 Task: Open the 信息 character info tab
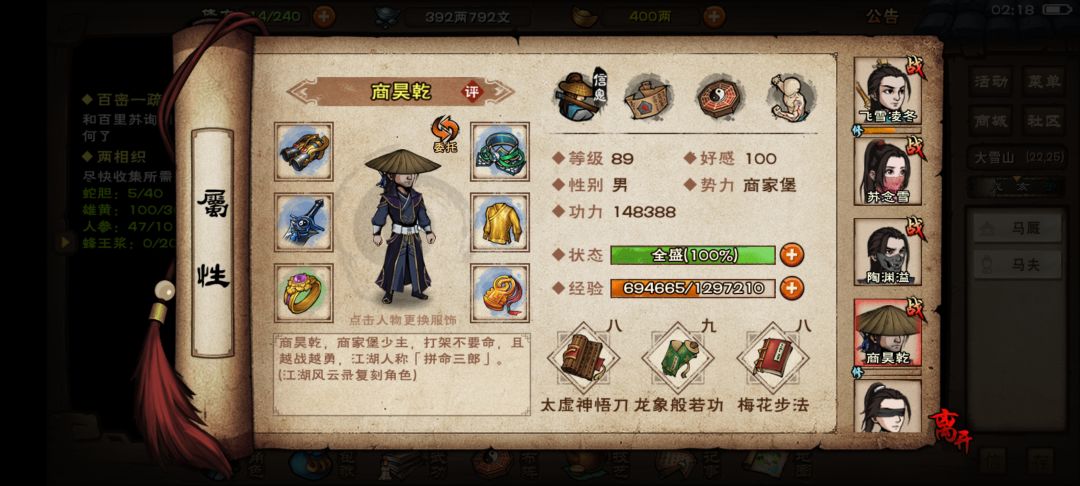coord(579,96)
